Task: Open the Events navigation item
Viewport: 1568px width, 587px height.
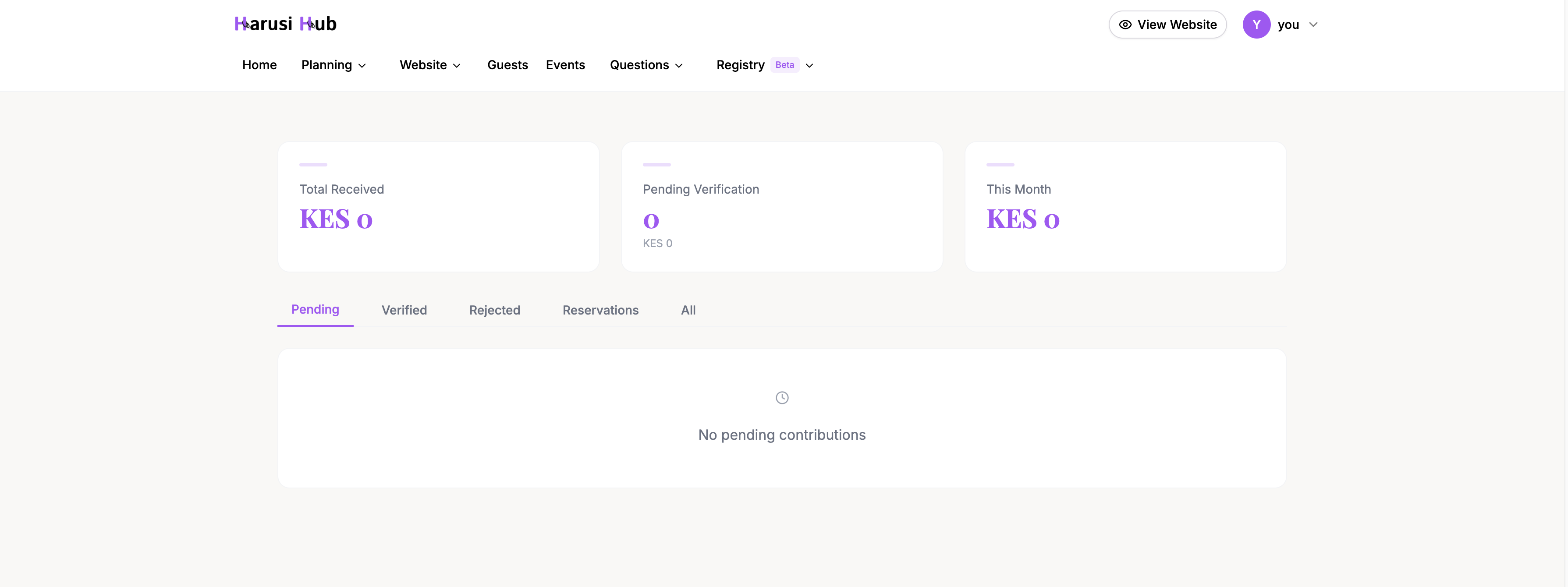Action: (x=565, y=64)
